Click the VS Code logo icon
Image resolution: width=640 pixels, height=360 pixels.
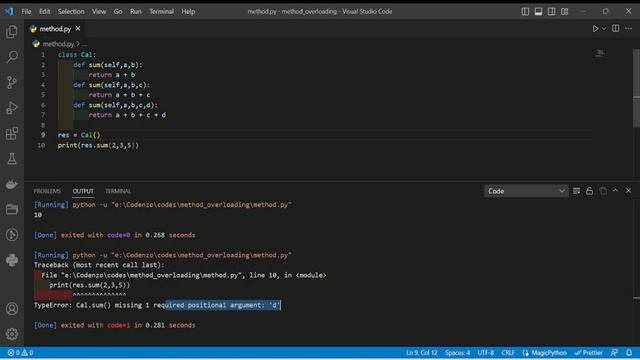coord(9,11)
